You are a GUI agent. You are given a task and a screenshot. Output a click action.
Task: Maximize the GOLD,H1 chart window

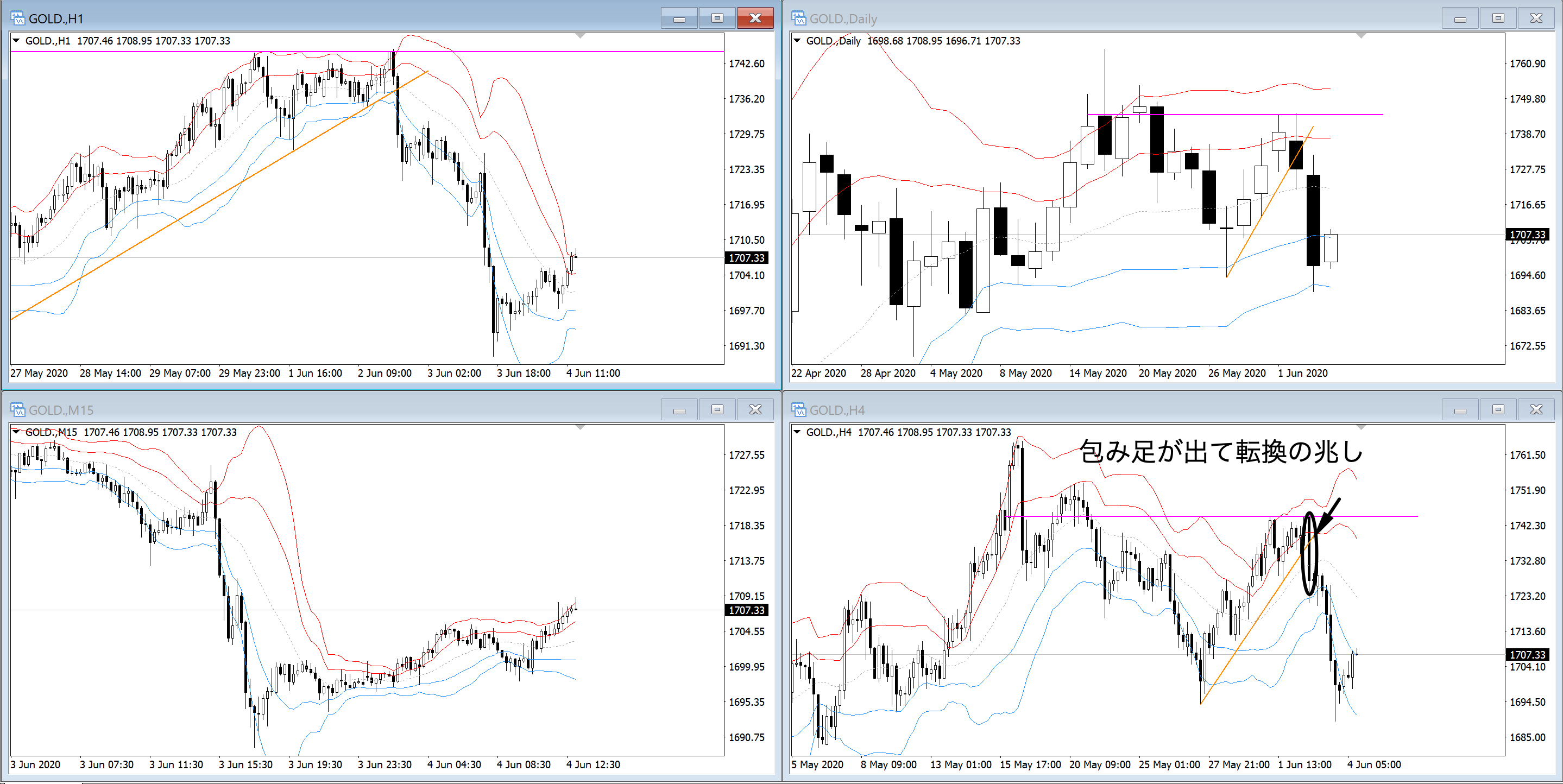716,18
